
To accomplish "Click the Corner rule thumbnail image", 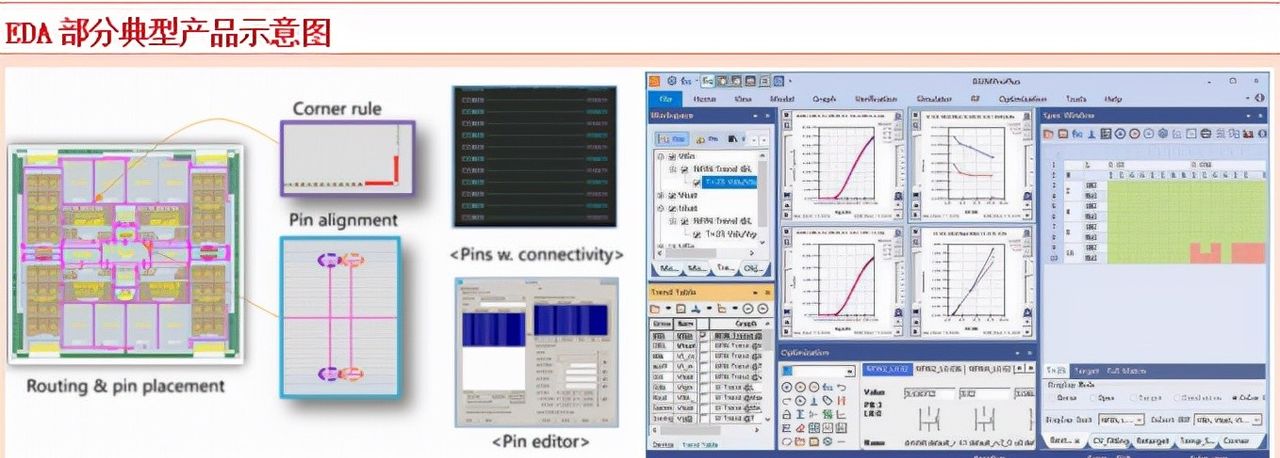I will point(347,158).
